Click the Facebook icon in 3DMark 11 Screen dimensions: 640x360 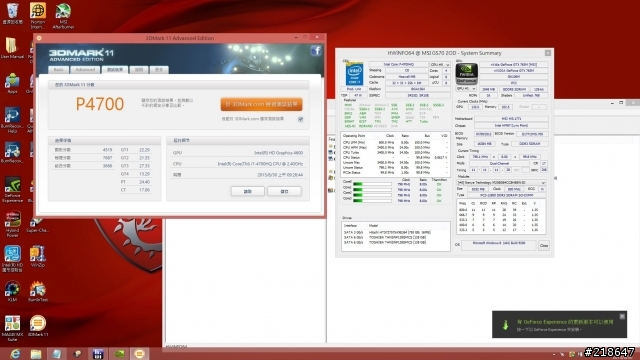point(316,51)
